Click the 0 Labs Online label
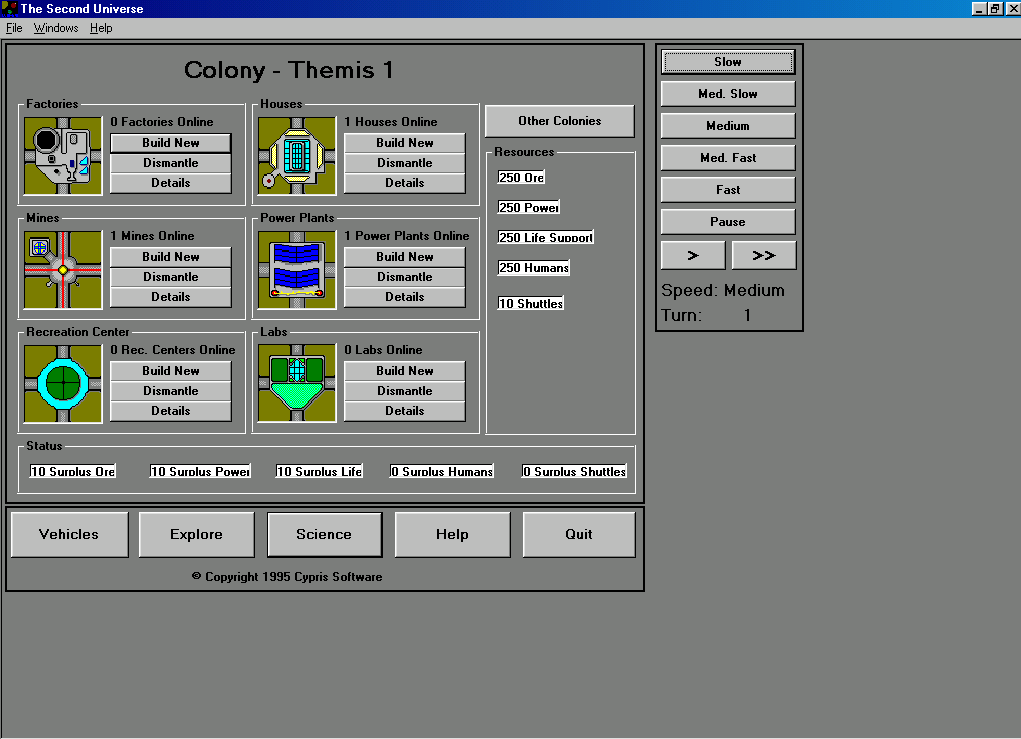1021x739 pixels. point(384,350)
